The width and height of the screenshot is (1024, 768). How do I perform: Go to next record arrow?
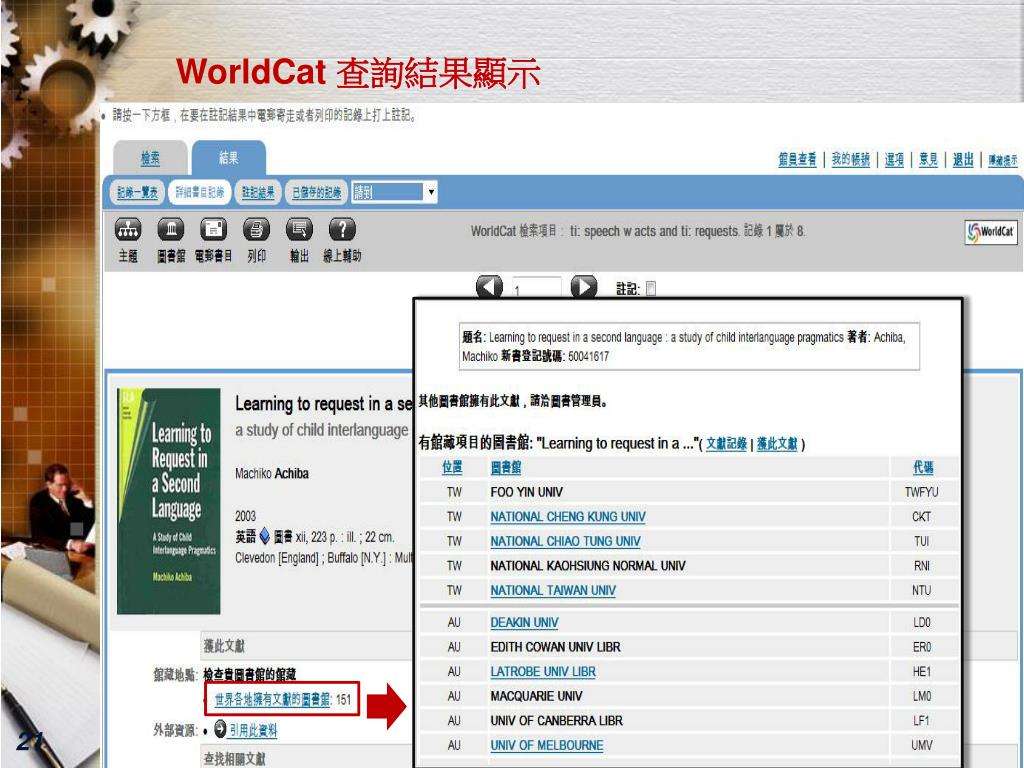(584, 287)
